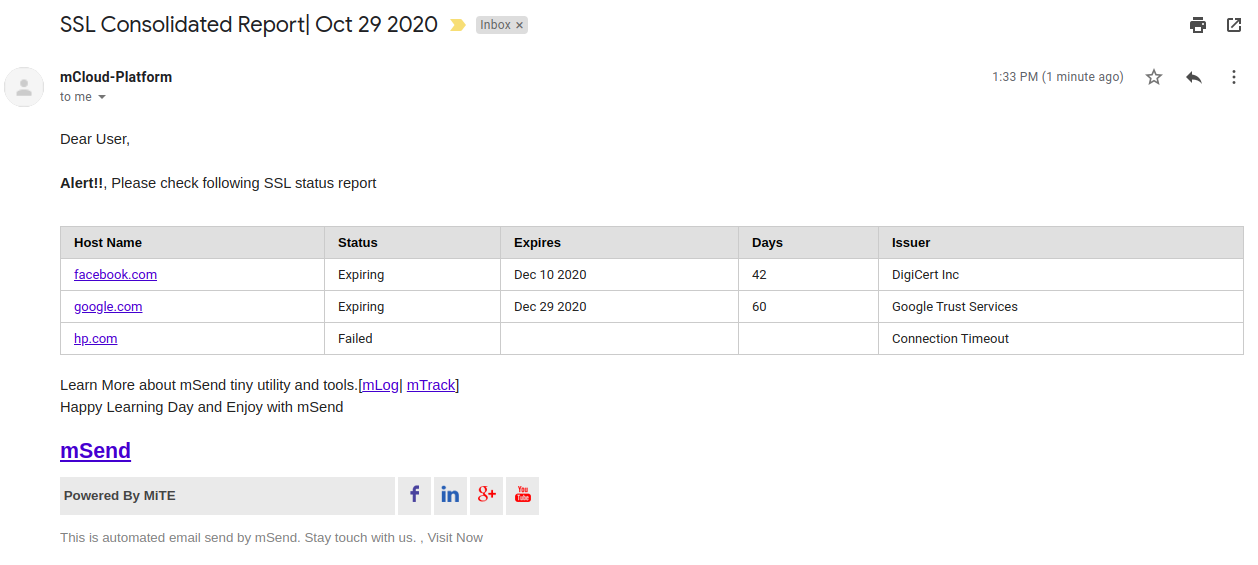Open email in a new window
Screen dimensions: 1258x565
(x=1234, y=25)
